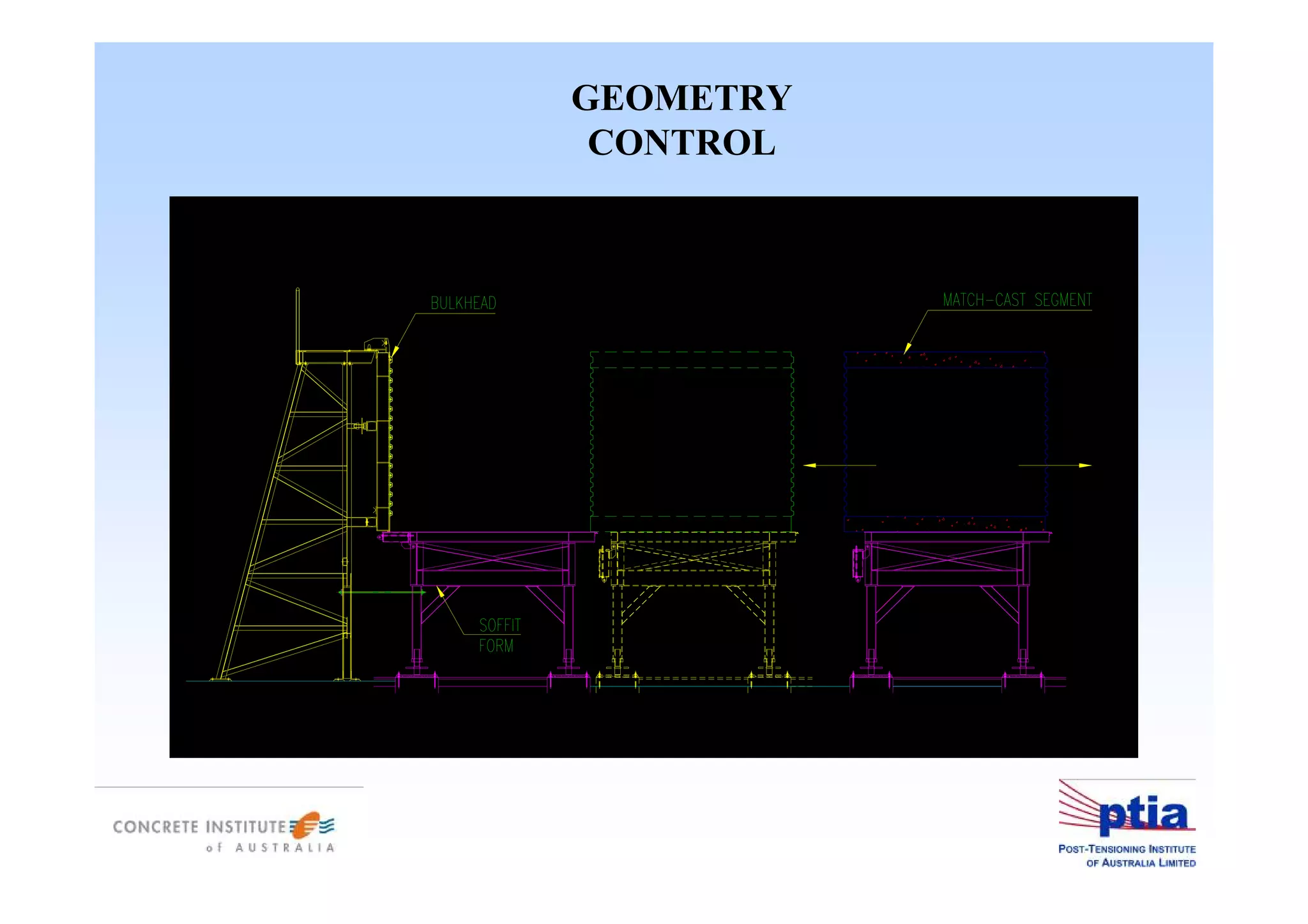Select the MATCH-CAST SEGMENT label
The width and height of the screenshot is (1308, 924).
[1017, 300]
